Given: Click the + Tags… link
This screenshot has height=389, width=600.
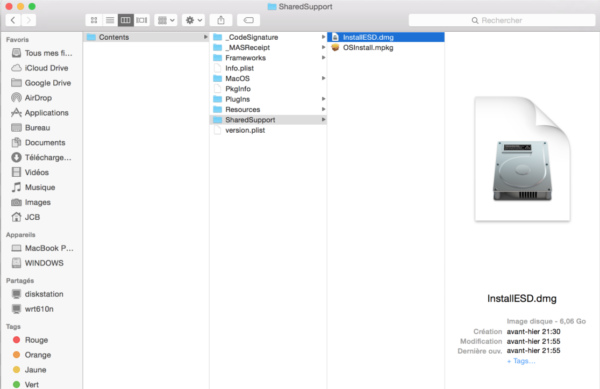Looking at the screenshot, I should 521,361.
